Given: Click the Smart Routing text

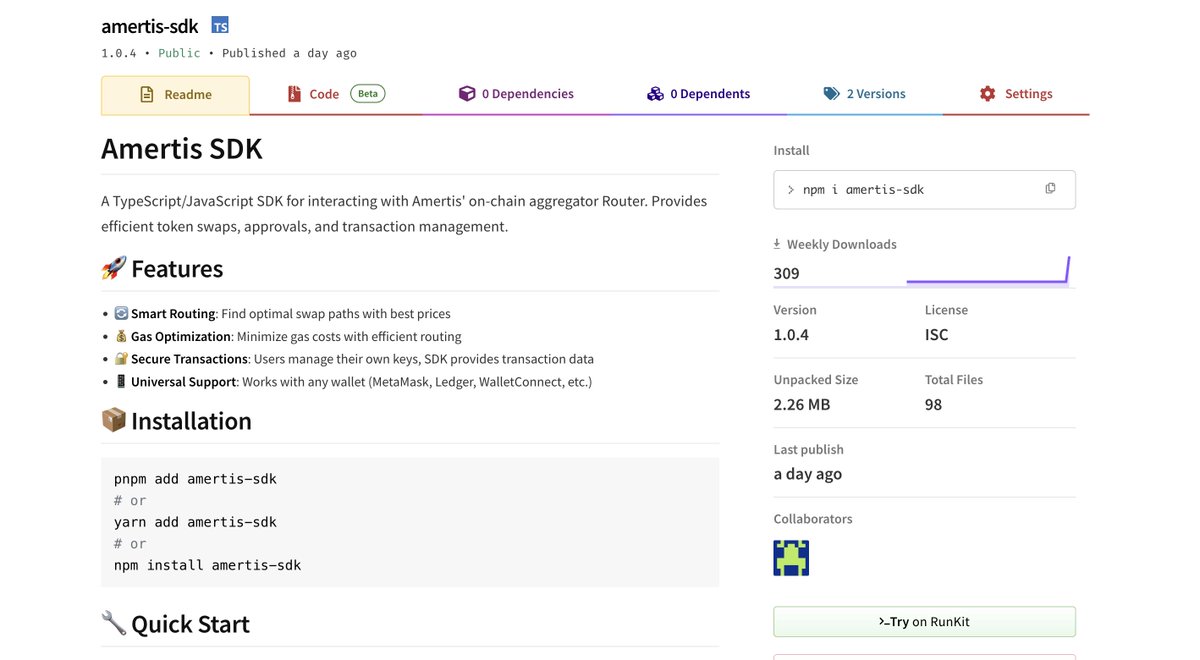Looking at the screenshot, I should [x=173, y=314].
